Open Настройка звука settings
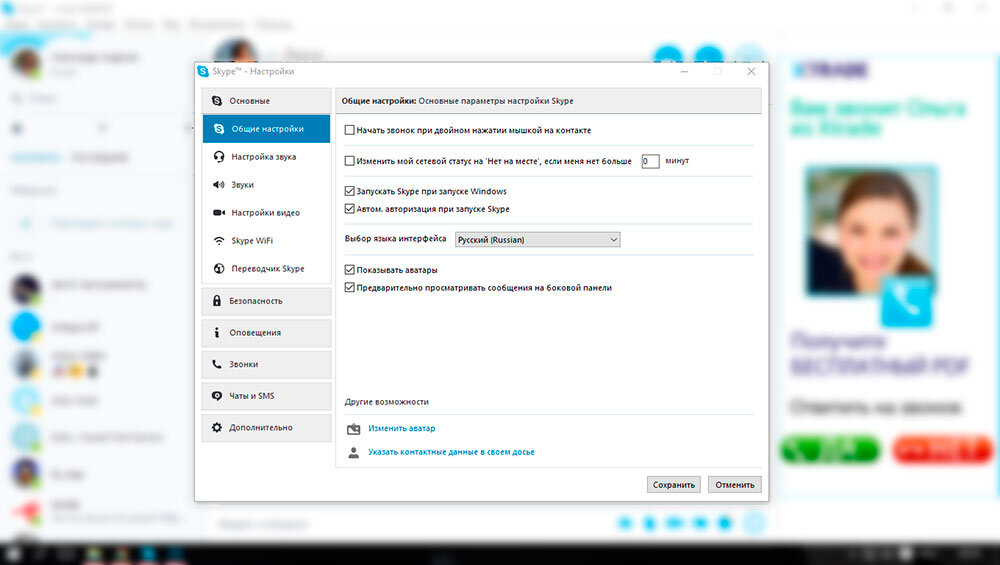This screenshot has height=565, width=1000. pyautogui.click(x=267, y=157)
